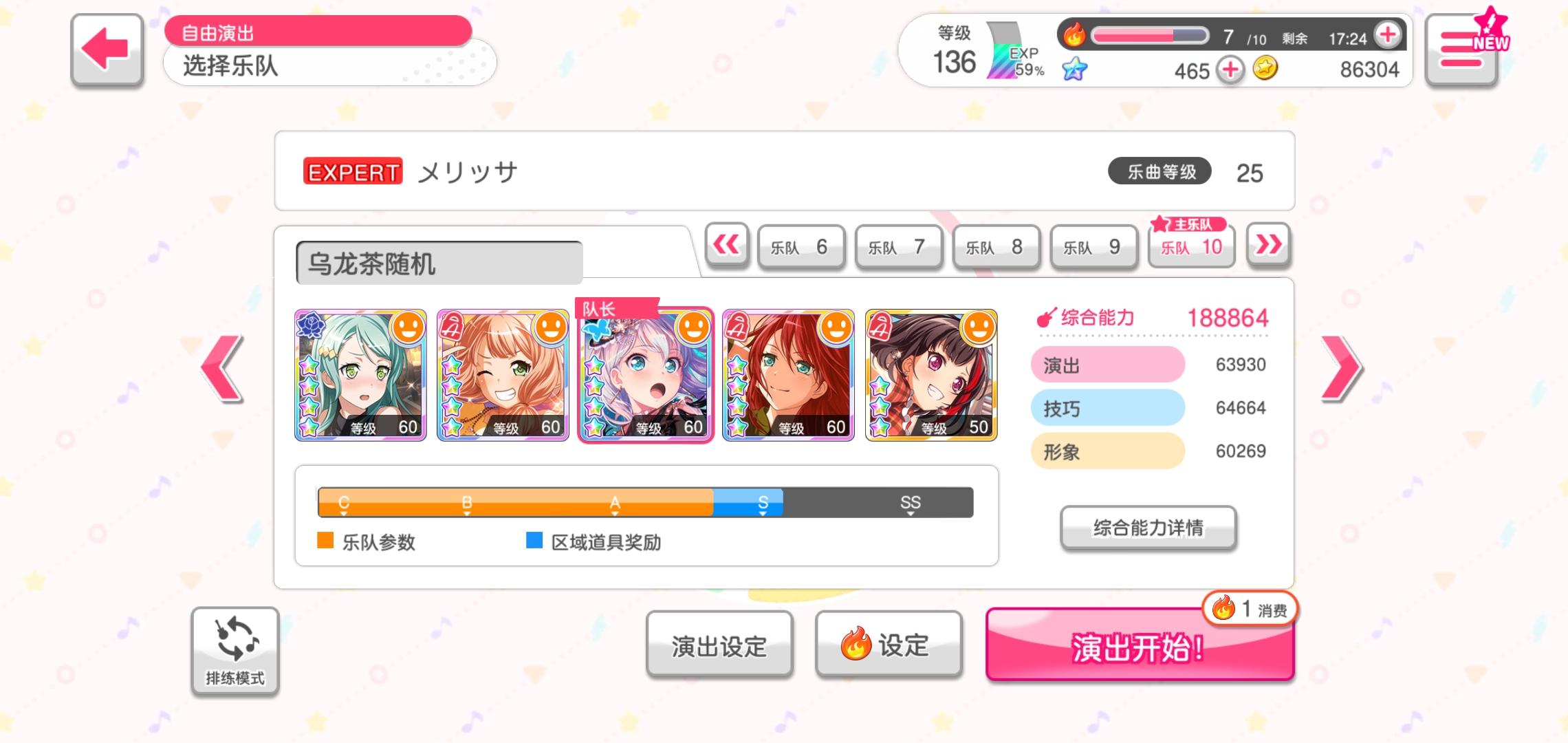
Task: Switch to next band with the large right chevron
Action: tap(1341, 369)
